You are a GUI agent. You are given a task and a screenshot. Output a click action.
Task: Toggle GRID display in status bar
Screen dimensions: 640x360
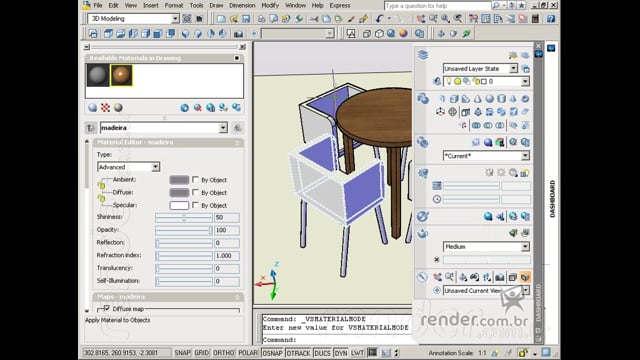[x=202, y=353]
